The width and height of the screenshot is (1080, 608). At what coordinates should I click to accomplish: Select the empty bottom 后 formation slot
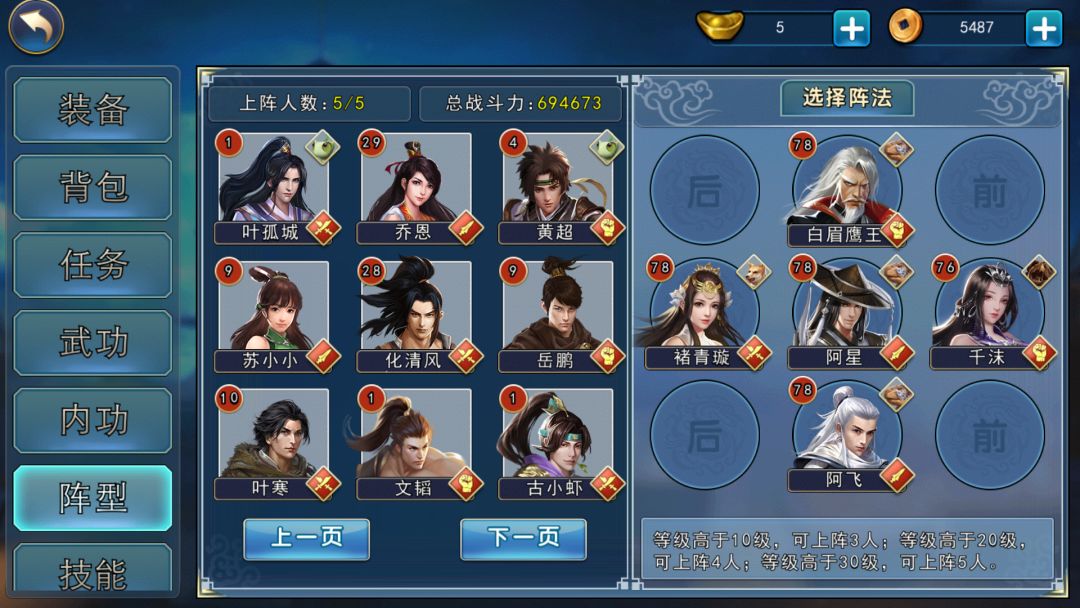coord(705,434)
